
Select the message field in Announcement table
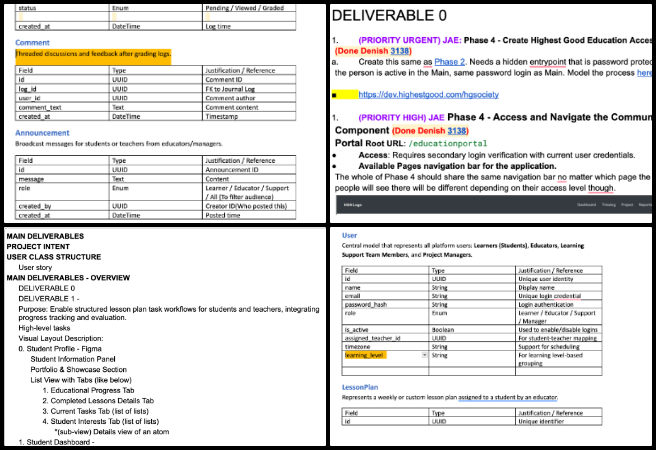tap(62, 179)
